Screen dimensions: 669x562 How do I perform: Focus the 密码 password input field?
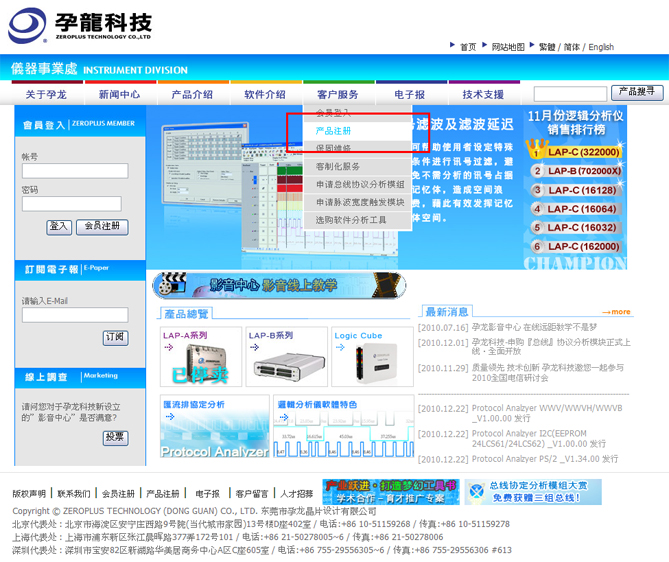pyautogui.click(x=72, y=204)
